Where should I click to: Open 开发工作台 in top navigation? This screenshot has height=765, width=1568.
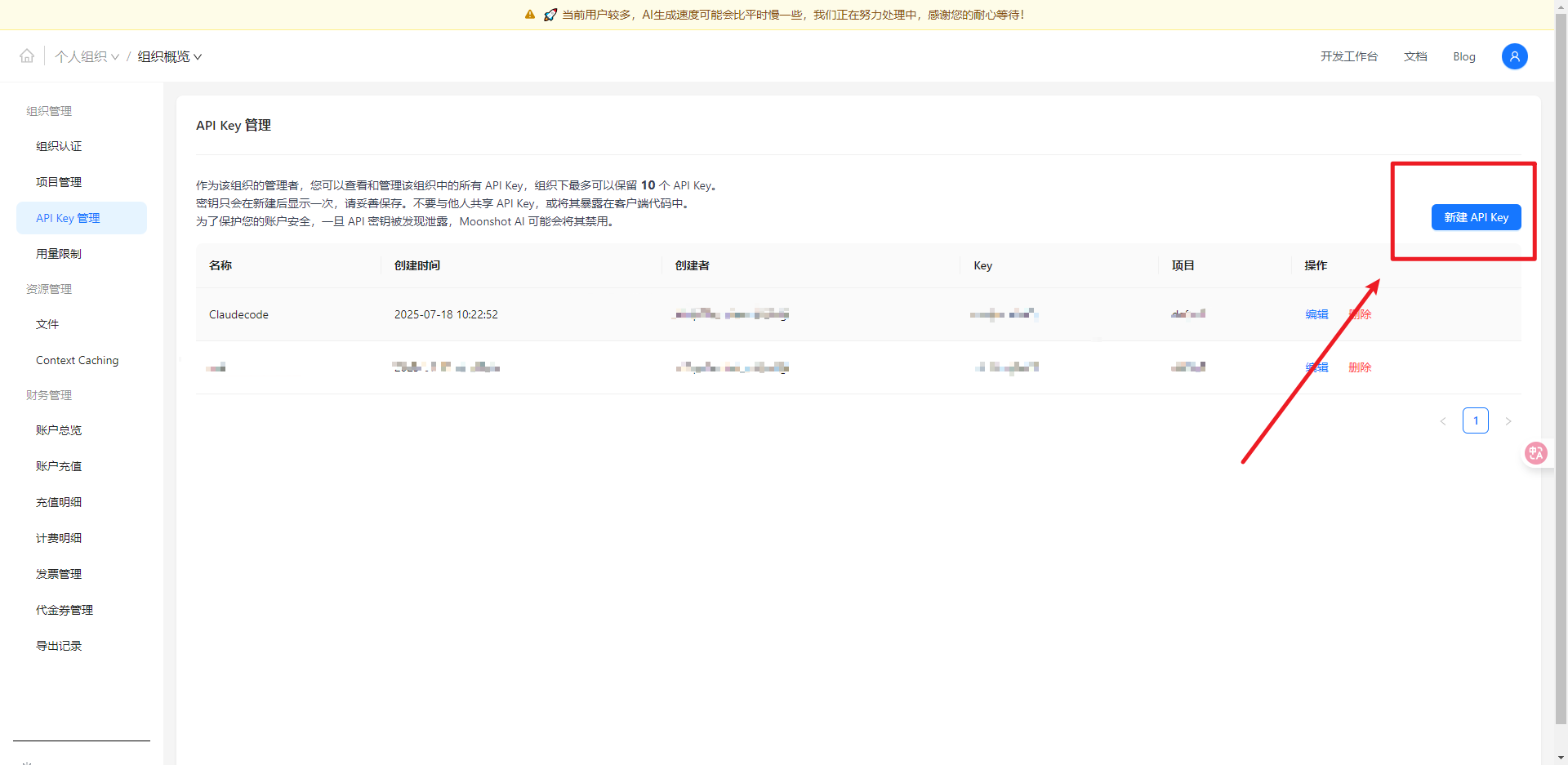pyautogui.click(x=1348, y=56)
